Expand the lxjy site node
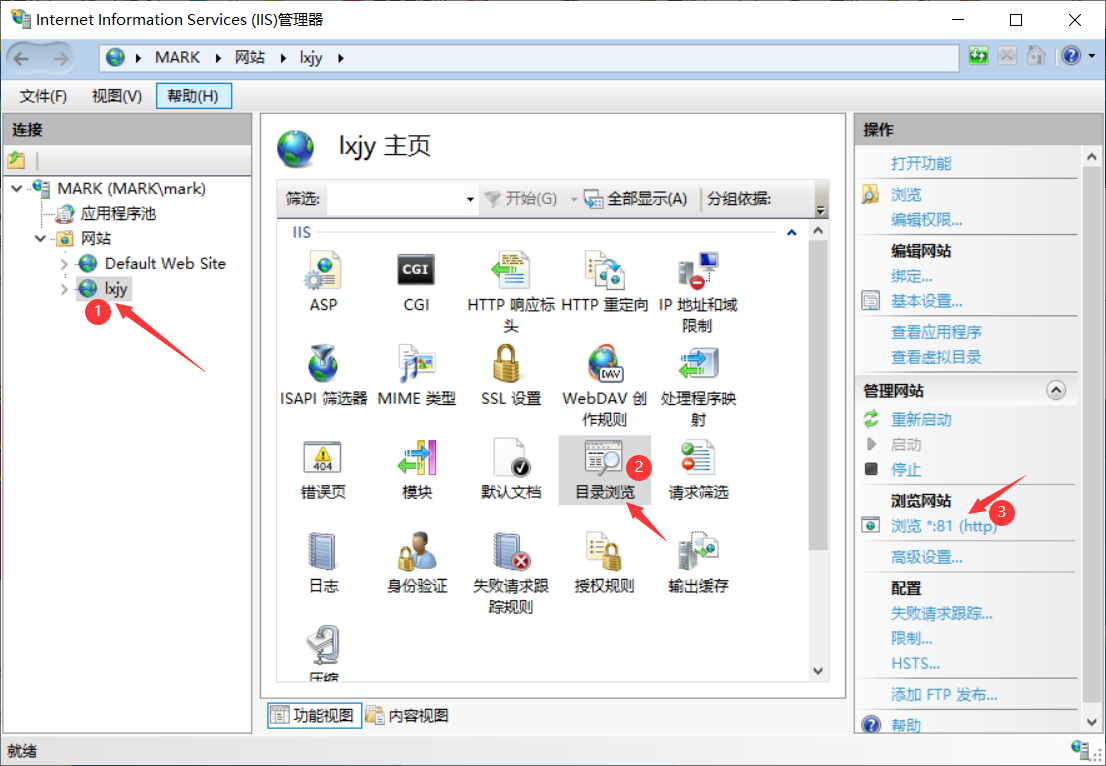Viewport: 1106px width, 766px height. (x=64, y=289)
